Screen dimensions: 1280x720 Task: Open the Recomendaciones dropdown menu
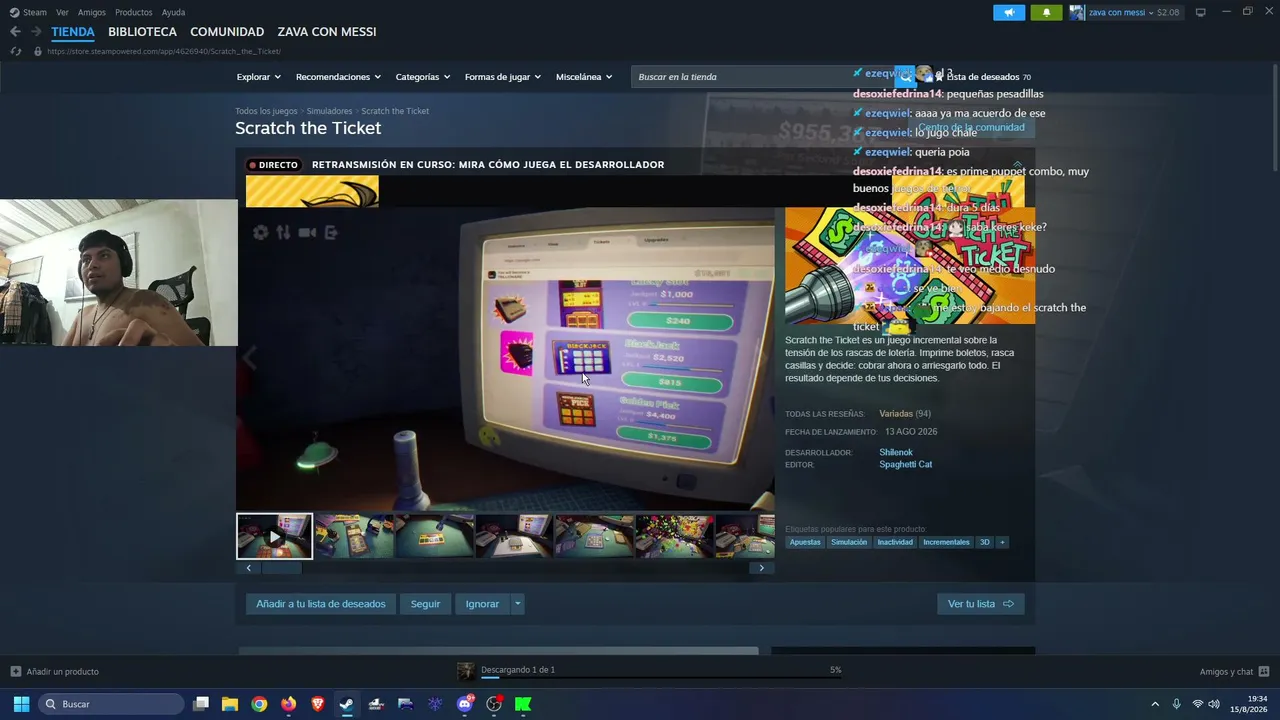[338, 77]
